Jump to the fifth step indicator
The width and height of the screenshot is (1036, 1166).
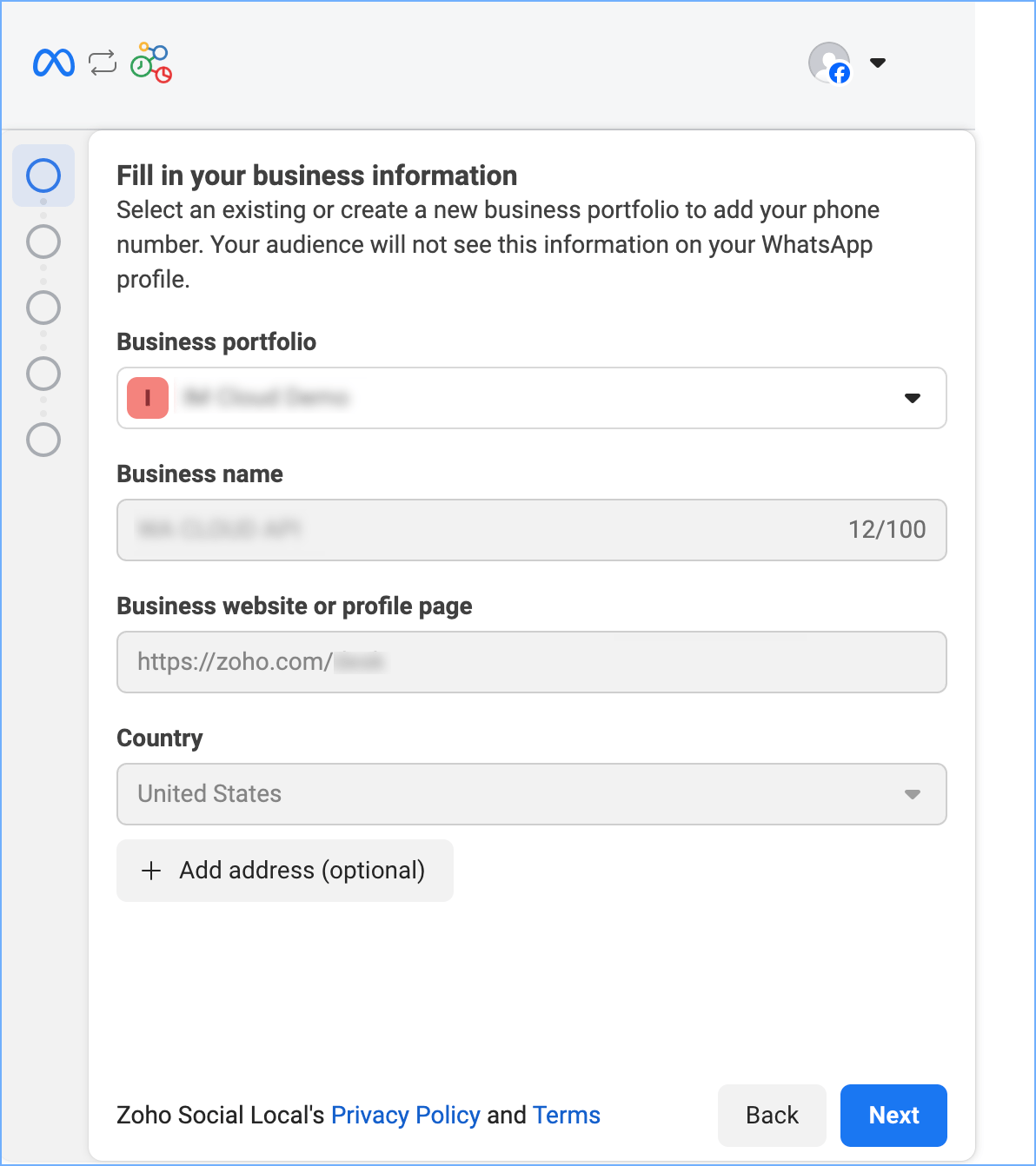pos(43,440)
